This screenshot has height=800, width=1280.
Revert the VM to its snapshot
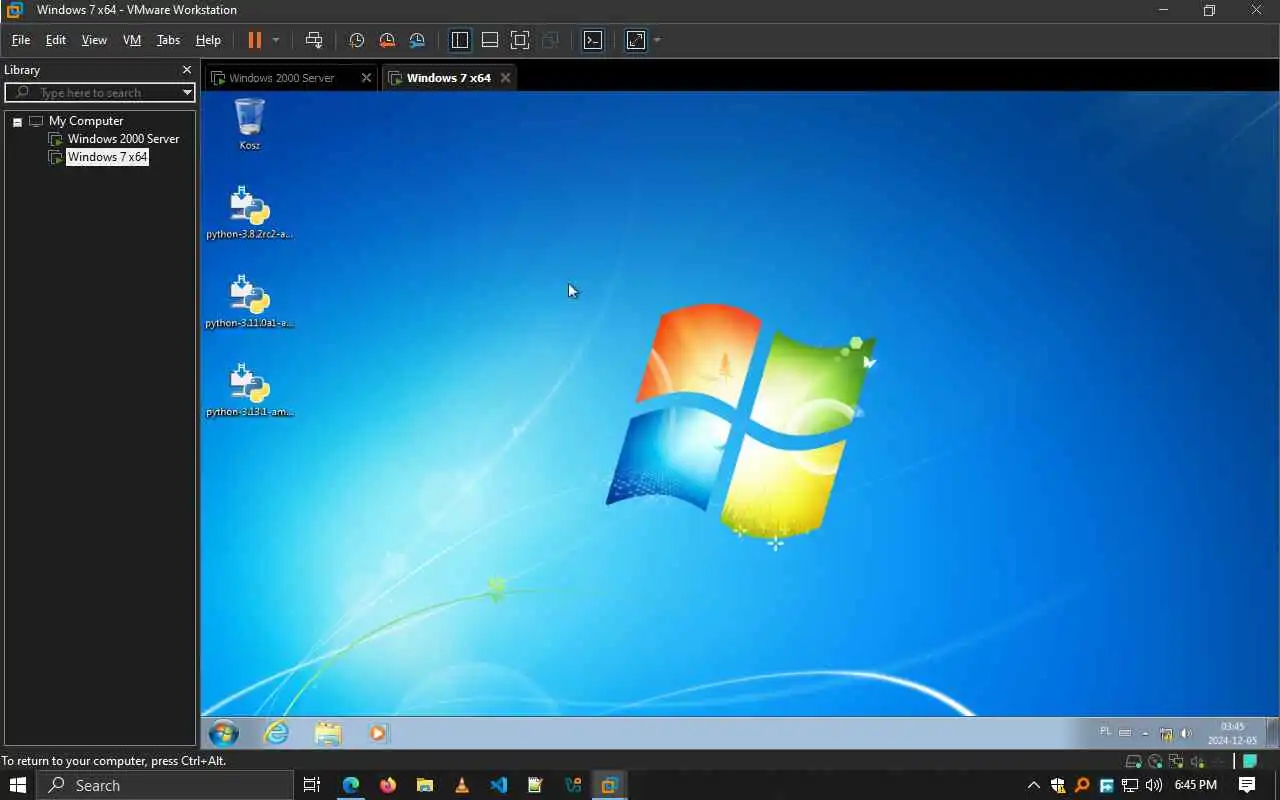point(387,40)
